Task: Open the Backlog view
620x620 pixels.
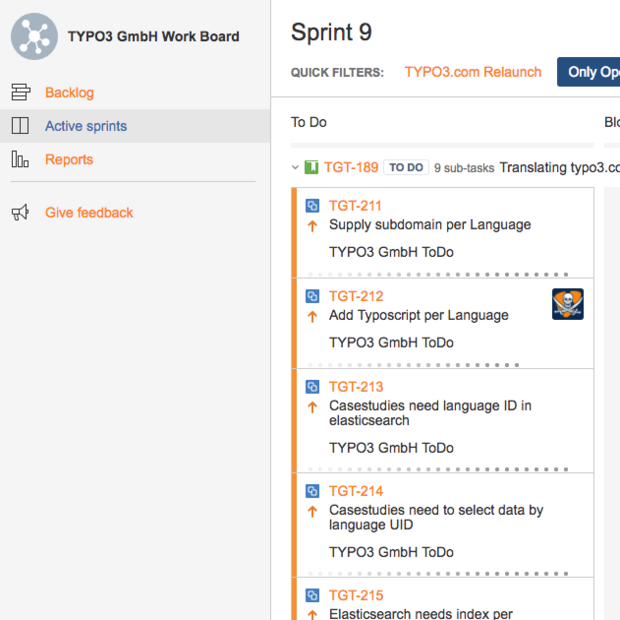Action: 69,93
